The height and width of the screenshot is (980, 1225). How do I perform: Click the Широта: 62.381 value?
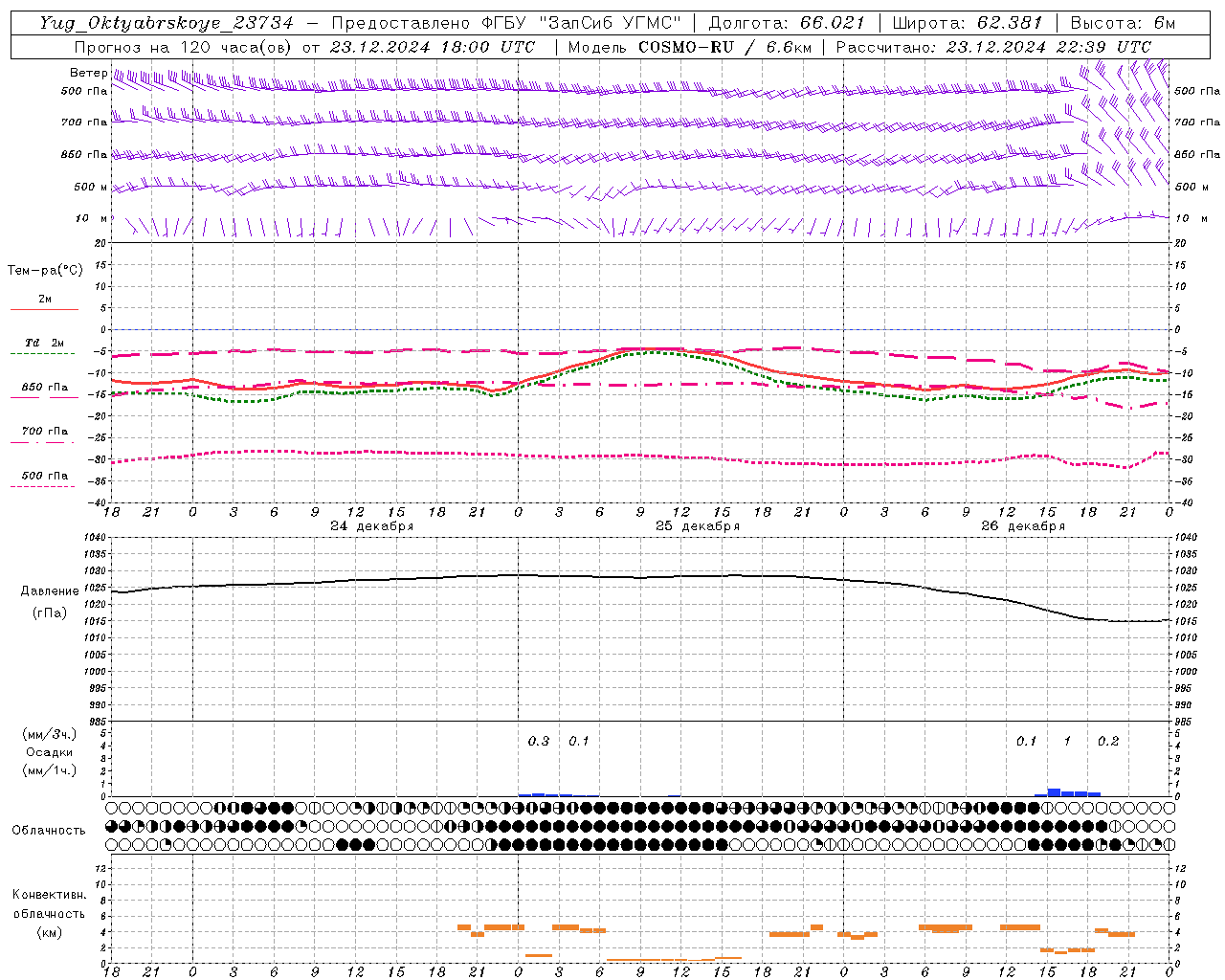click(x=967, y=23)
